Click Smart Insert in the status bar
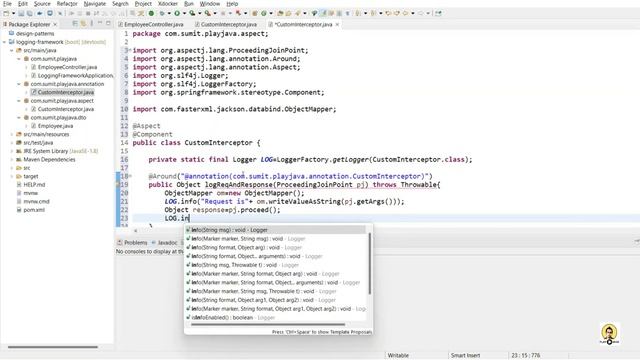Viewport: 640px width, 360px height. click(465, 356)
